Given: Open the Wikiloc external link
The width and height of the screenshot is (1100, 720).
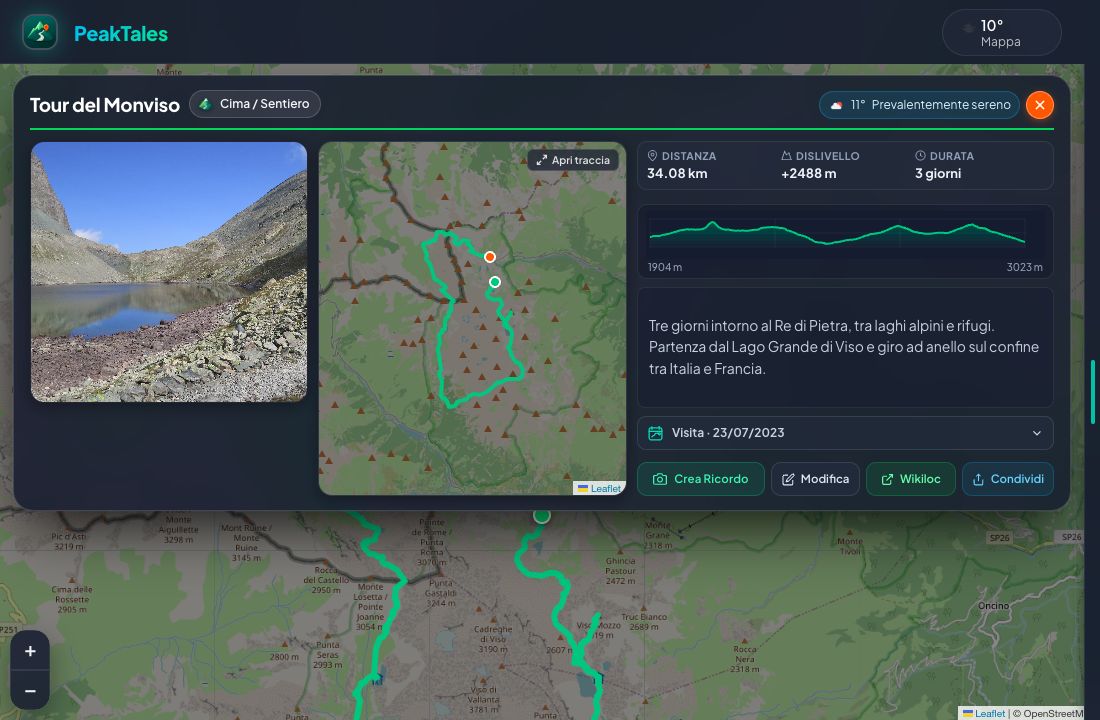Looking at the screenshot, I should (x=911, y=479).
